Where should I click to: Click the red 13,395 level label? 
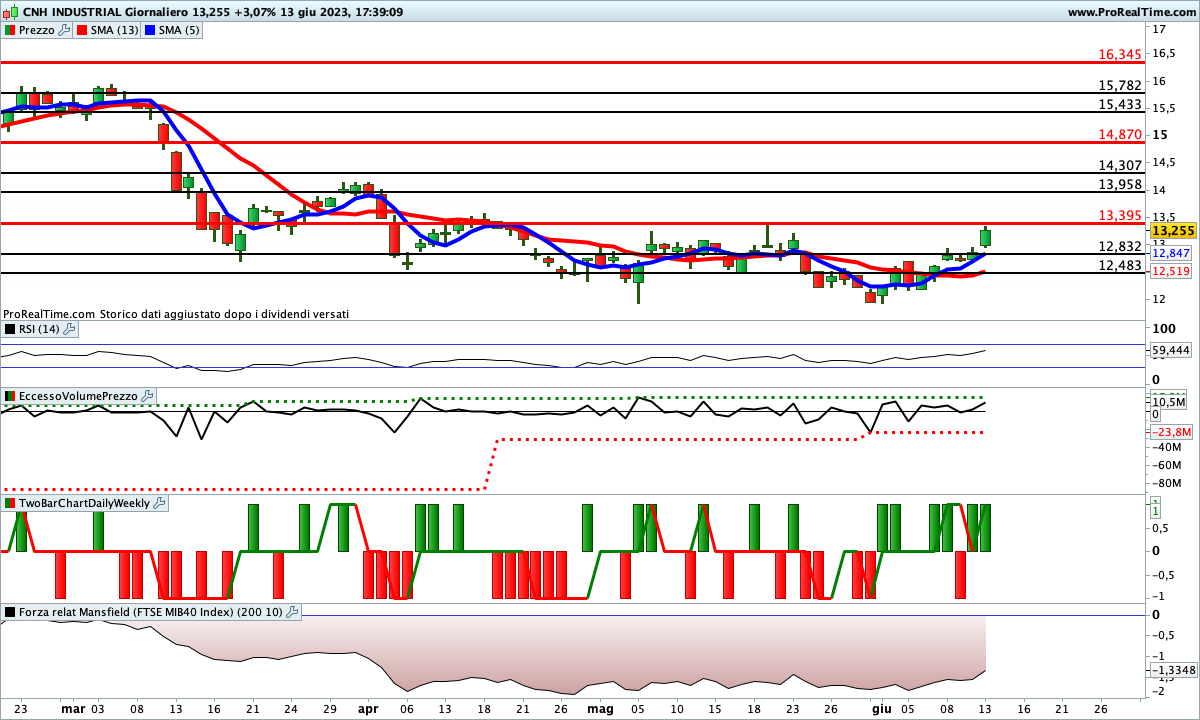tap(1120, 215)
